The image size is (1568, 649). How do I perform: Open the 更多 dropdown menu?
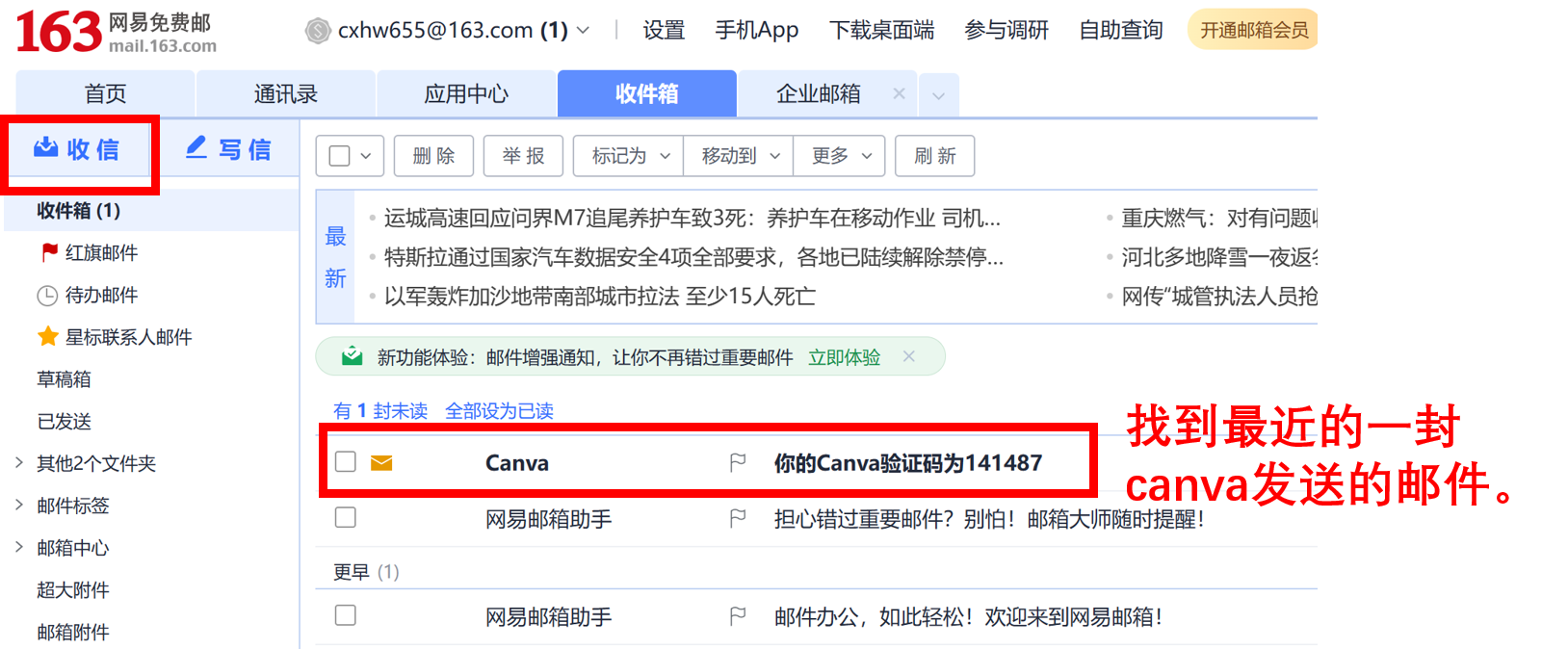pos(840,156)
